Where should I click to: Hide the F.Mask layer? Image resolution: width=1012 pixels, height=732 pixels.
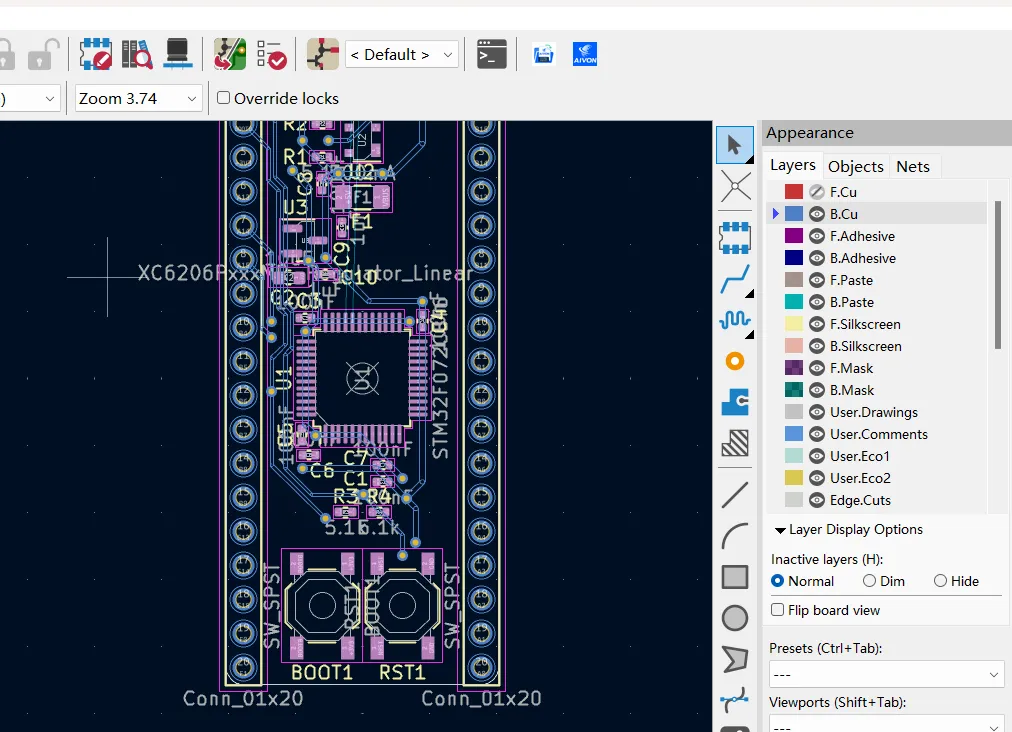point(816,368)
